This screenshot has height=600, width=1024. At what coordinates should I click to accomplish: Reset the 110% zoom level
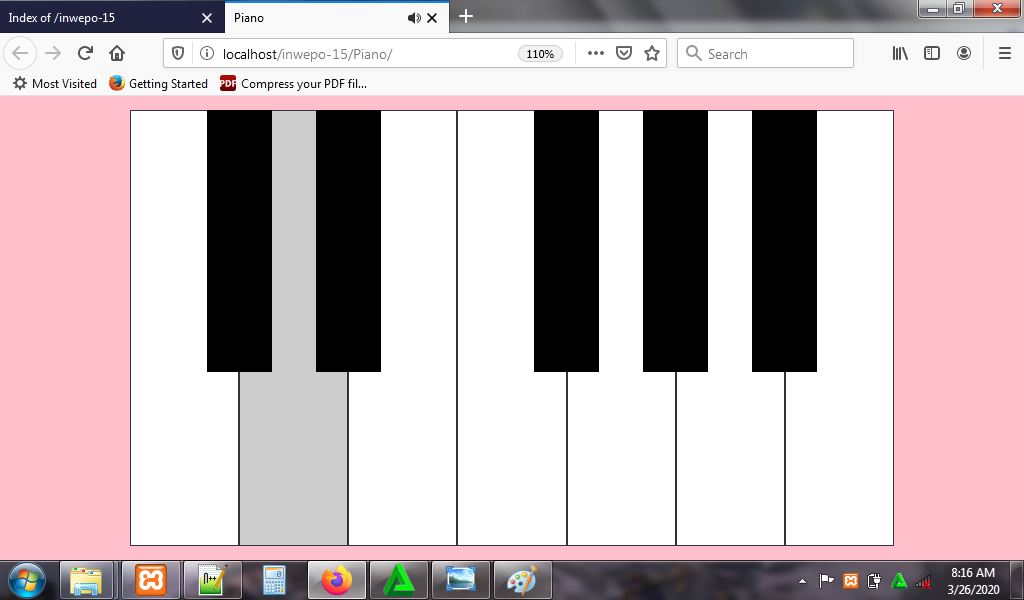540,54
